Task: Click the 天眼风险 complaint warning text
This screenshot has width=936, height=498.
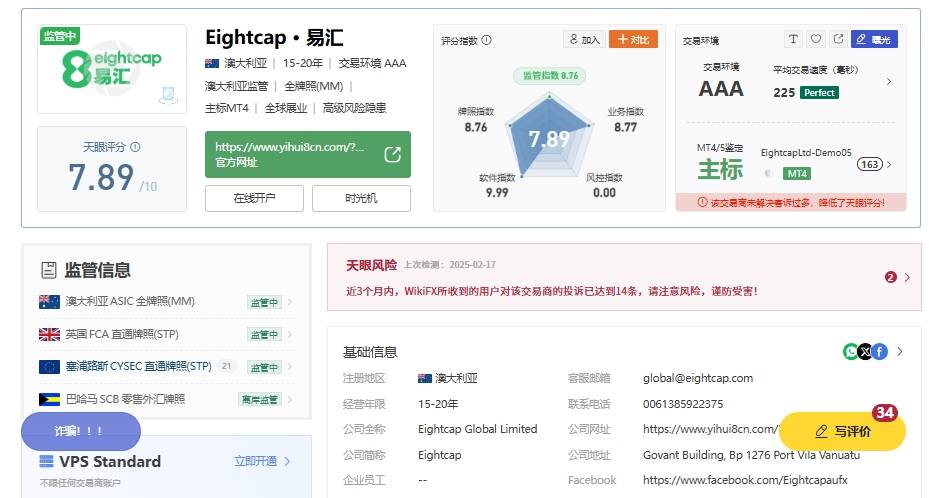Action: point(552,291)
